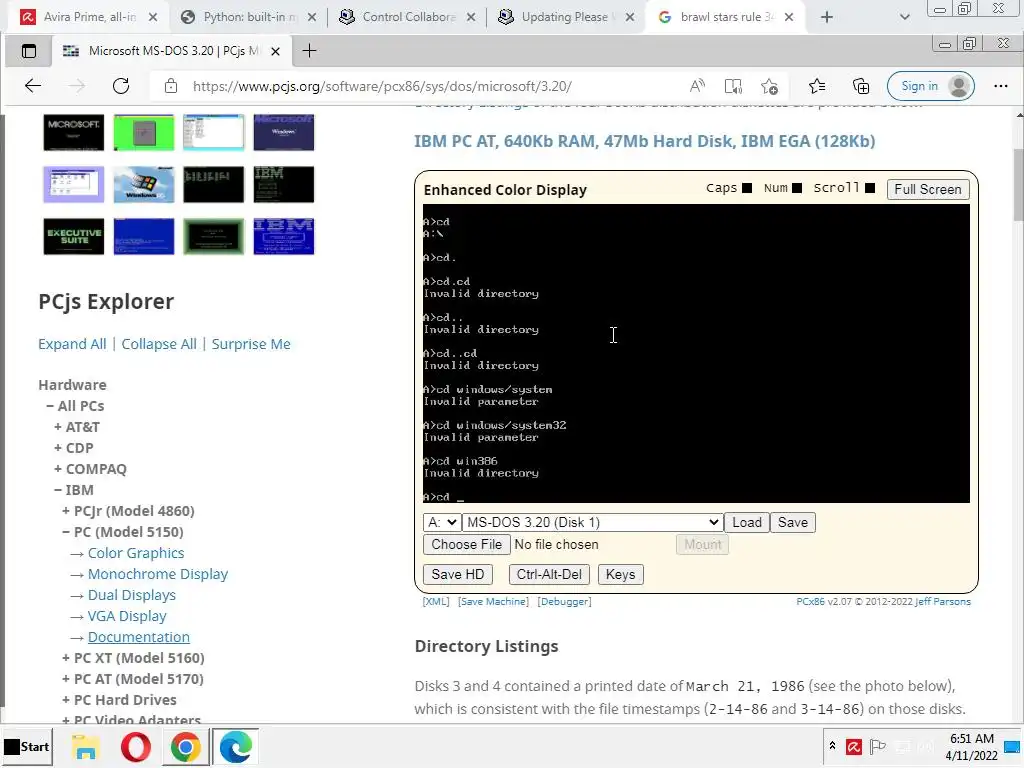Image resolution: width=1024 pixels, height=768 pixels.
Task: Expand the PC Hard Drives node
Action: click(119, 699)
